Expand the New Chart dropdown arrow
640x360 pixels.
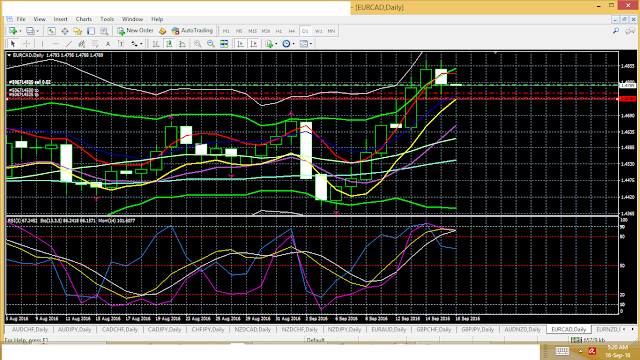[19, 31]
